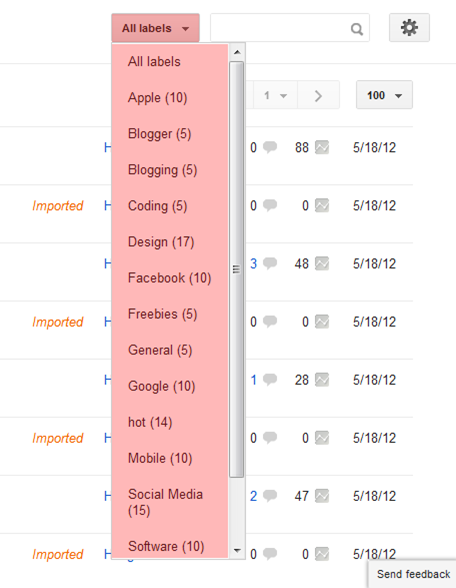Image resolution: width=456 pixels, height=588 pixels.
Task: Click the search magnifier icon
Action: pyautogui.click(x=357, y=29)
